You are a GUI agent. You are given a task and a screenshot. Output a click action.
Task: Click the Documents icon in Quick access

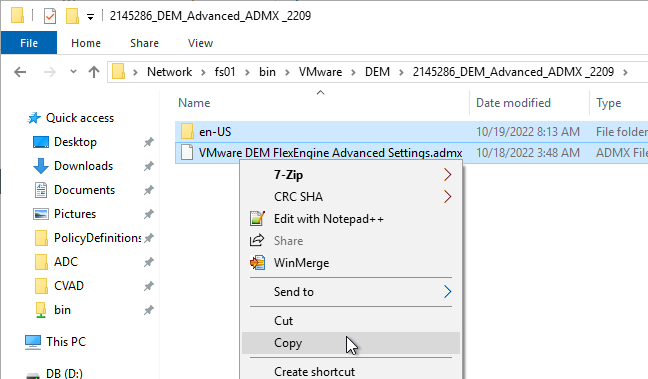[40, 190]
